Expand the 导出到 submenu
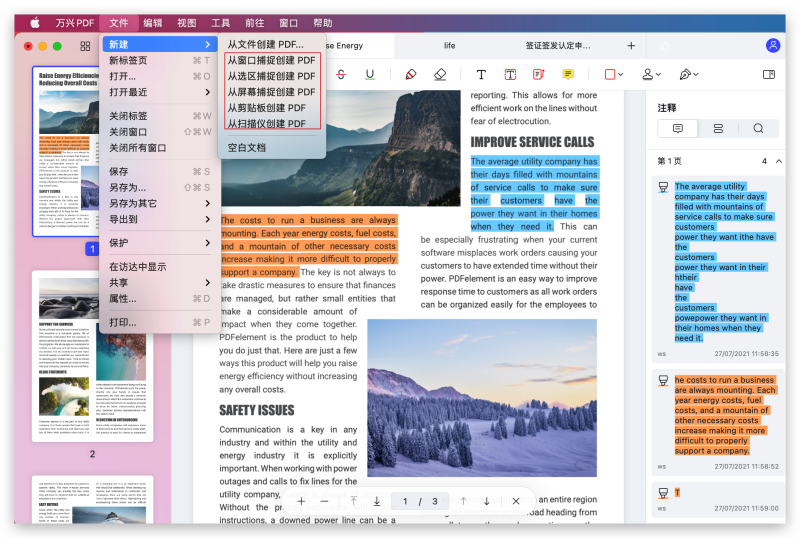 pos(159,218)
